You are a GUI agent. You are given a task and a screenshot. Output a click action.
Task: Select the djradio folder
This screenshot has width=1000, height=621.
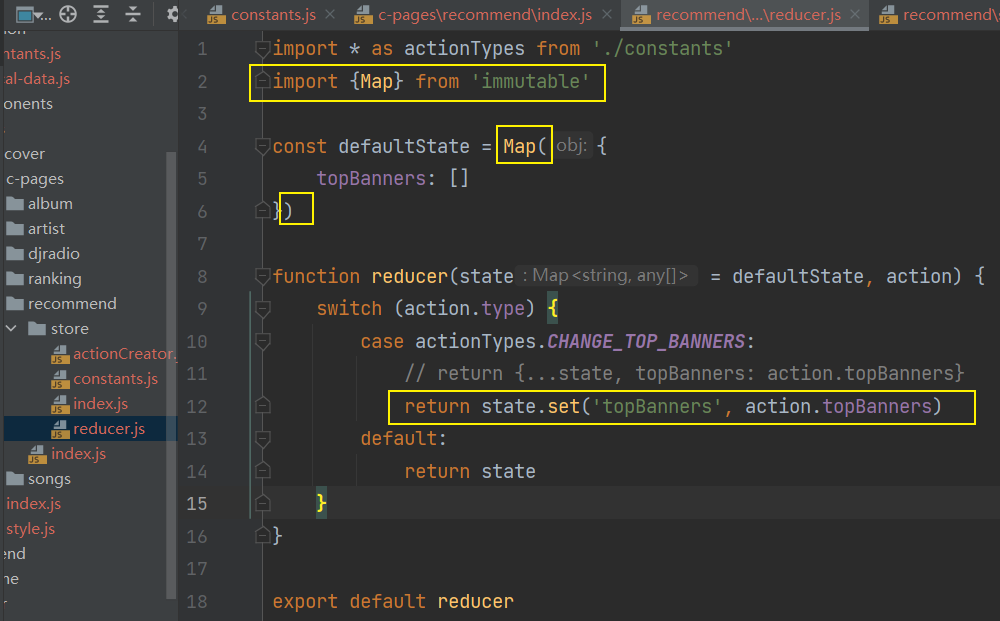coord(54,253)
